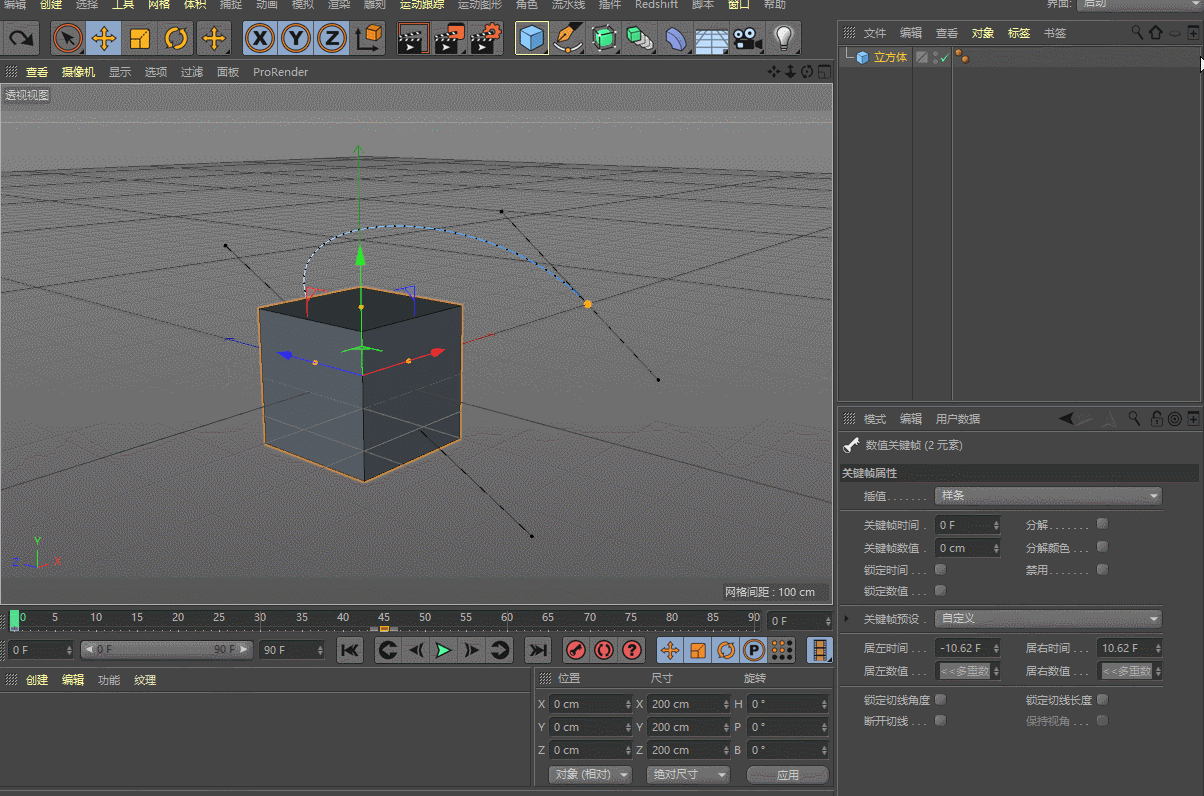Viewport: 1204px width, 796px height.
Task: Click the Undo arrow icon
Action: tap(20, 38)
